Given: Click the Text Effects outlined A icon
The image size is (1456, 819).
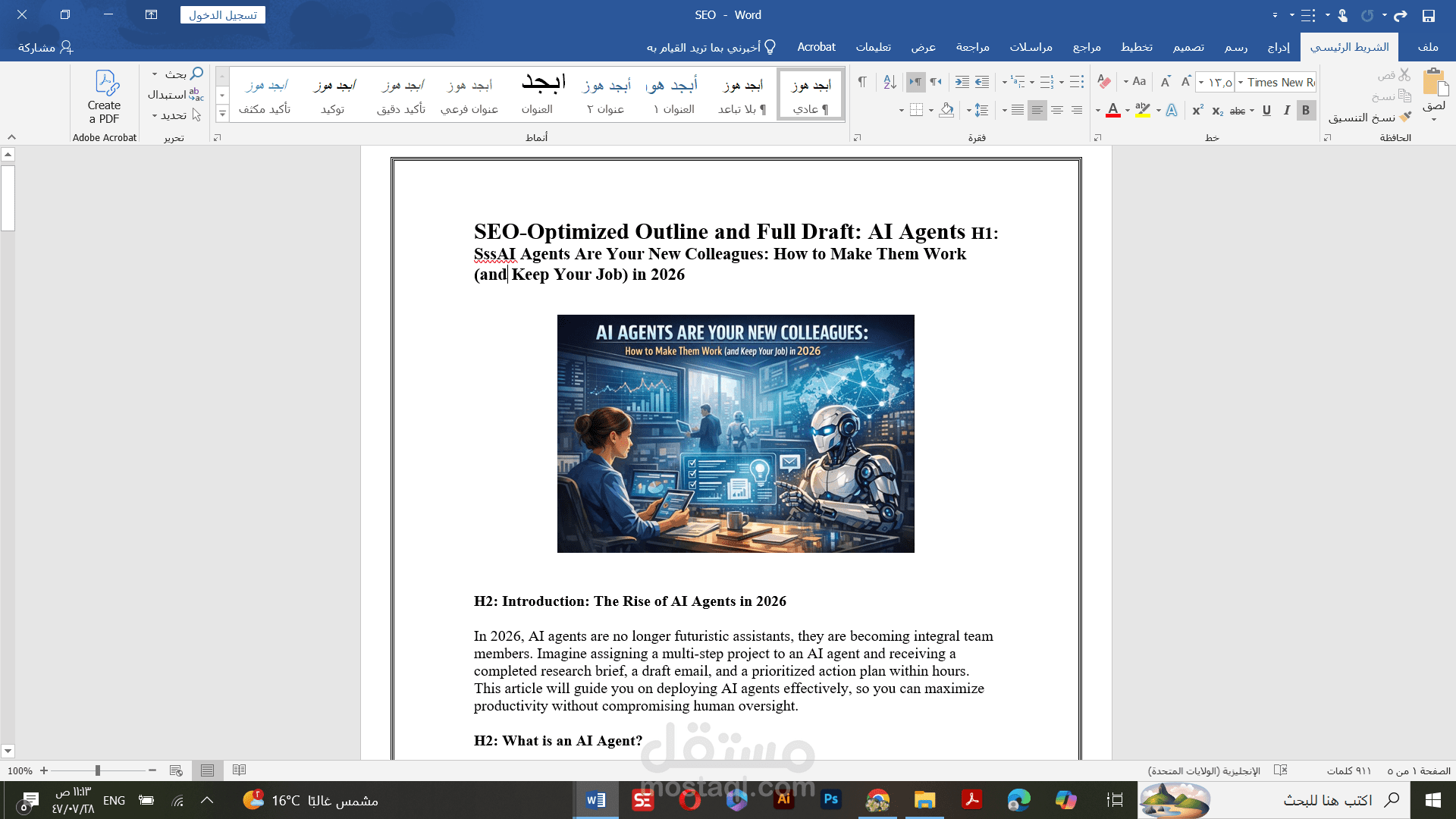Looking at the screenshot, I should click(1172, 111).
